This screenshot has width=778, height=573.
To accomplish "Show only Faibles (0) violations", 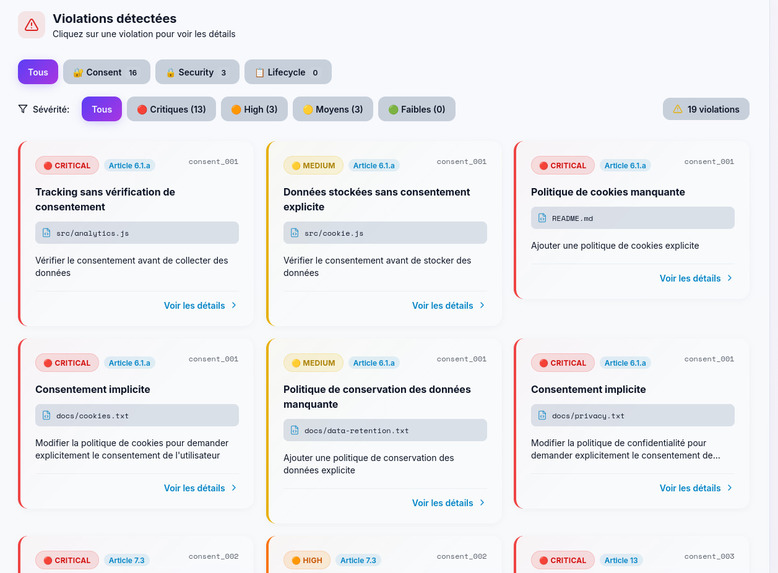I will point(416,109).
